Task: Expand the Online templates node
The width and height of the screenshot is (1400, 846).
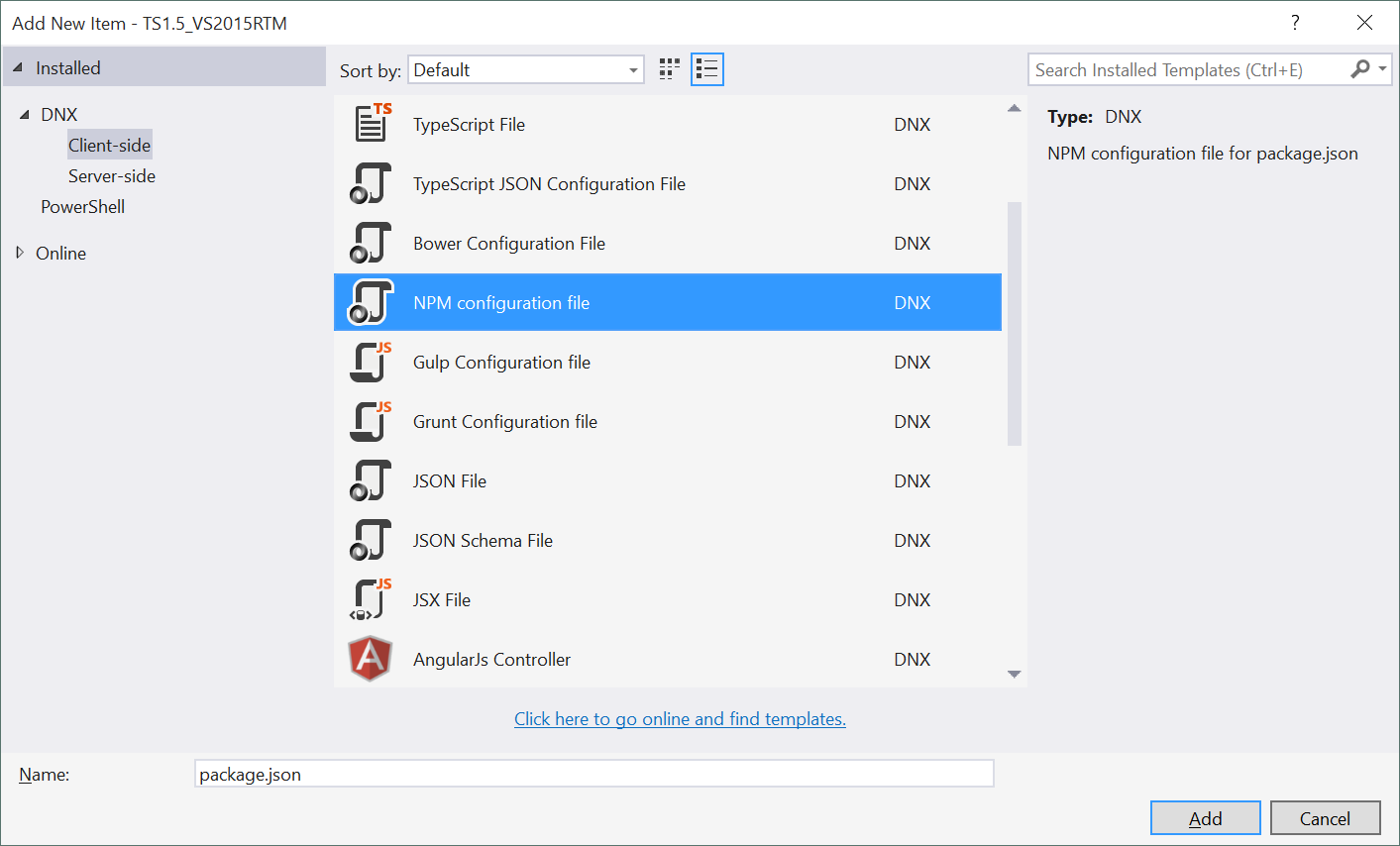Action: pyautogui.click(x=20, y=254)
